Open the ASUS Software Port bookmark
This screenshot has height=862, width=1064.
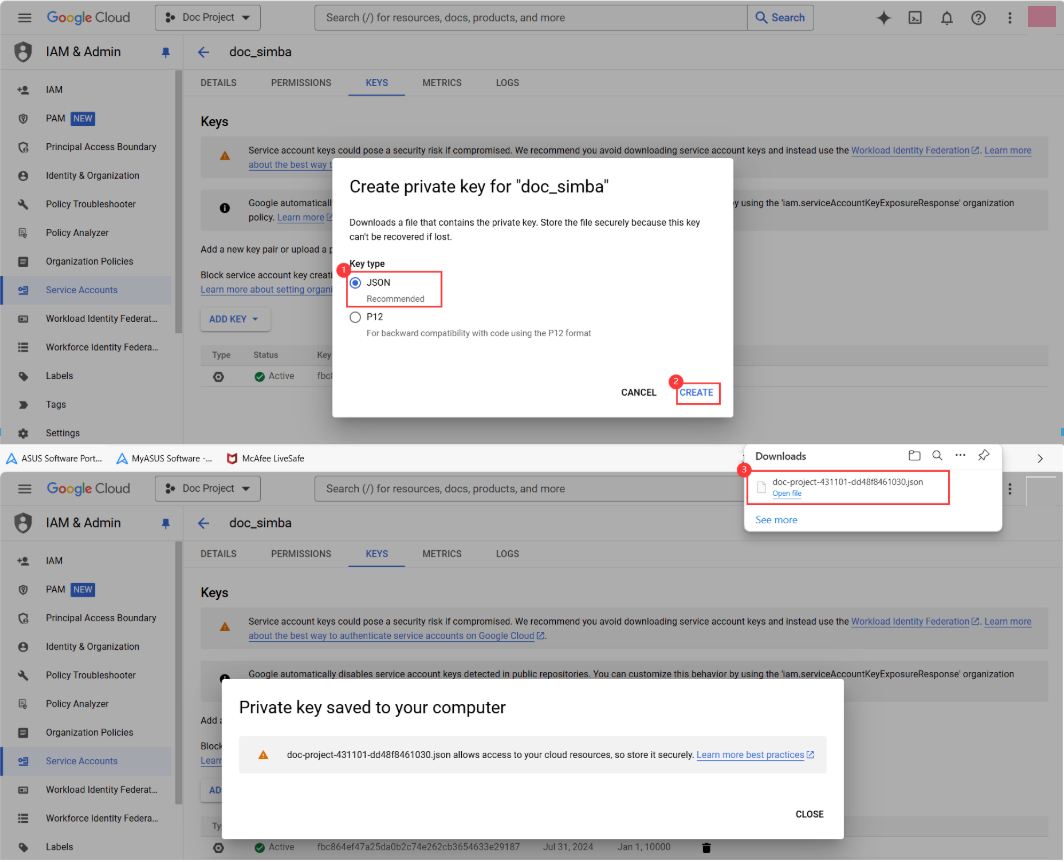pyautogui.click(x=54, y=459)
